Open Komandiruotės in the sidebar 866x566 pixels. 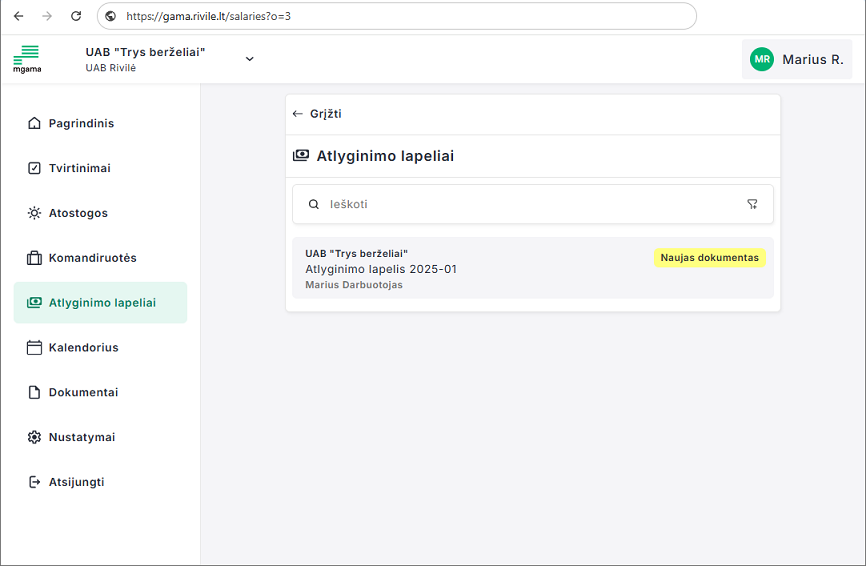click(92, 258)
